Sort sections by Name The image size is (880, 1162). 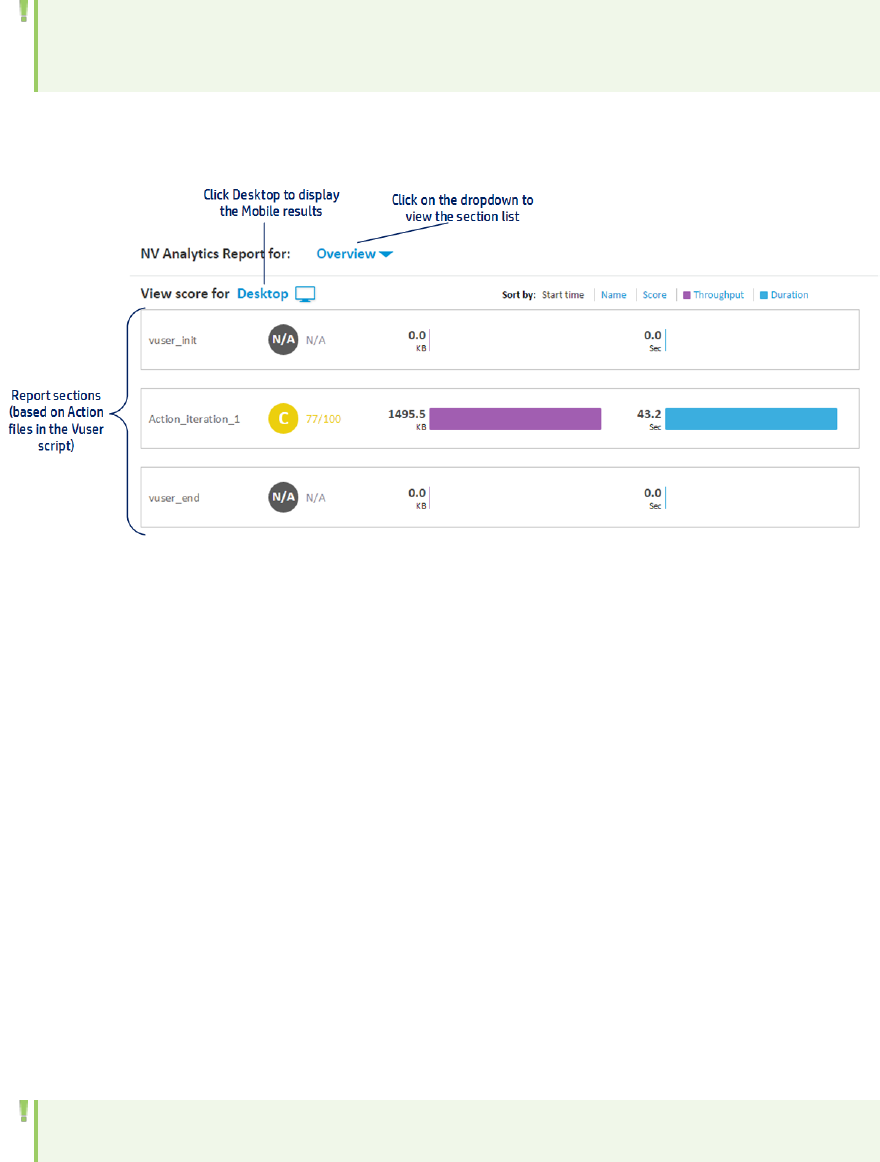pos(614,295)
